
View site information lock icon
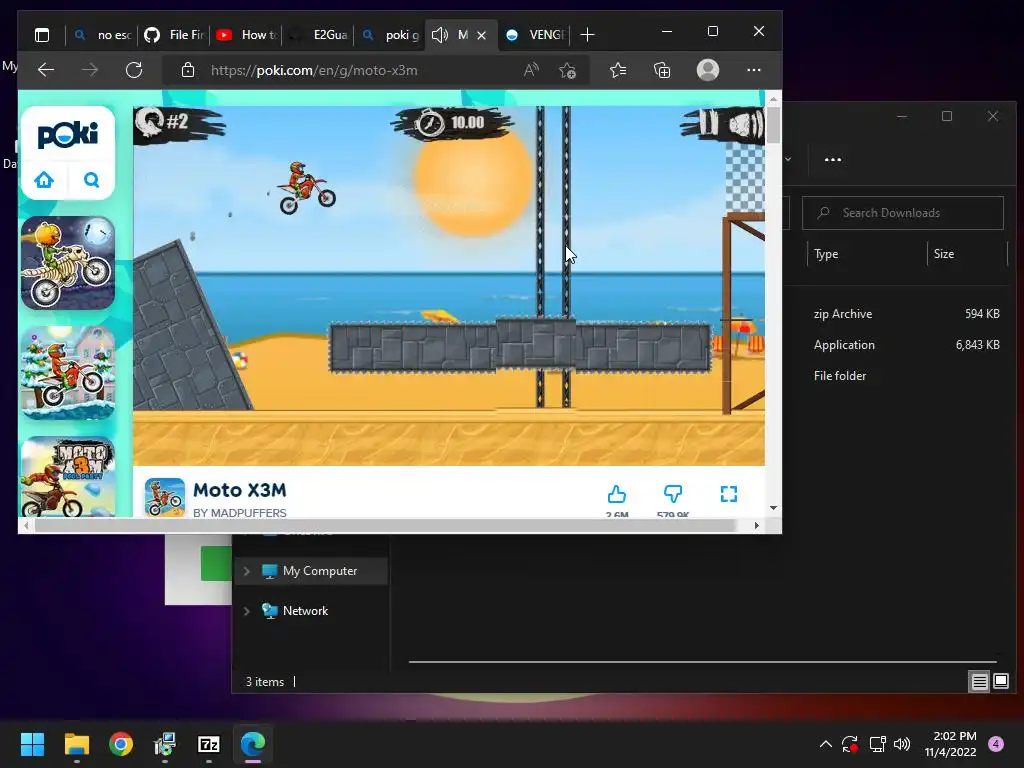tap(187, 70)
